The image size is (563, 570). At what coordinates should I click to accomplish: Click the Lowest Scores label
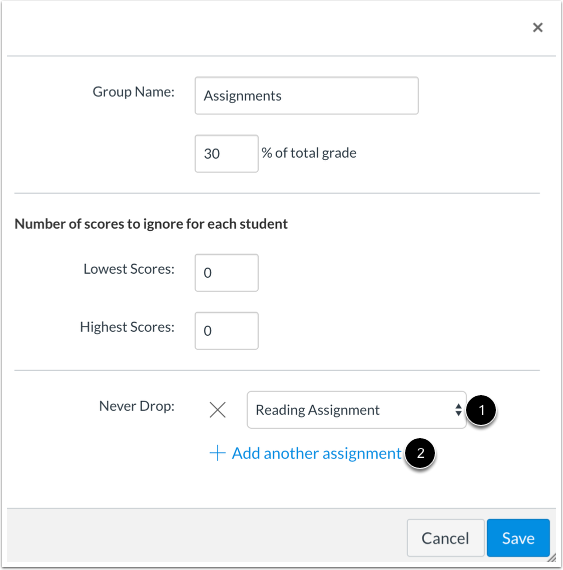129,269
